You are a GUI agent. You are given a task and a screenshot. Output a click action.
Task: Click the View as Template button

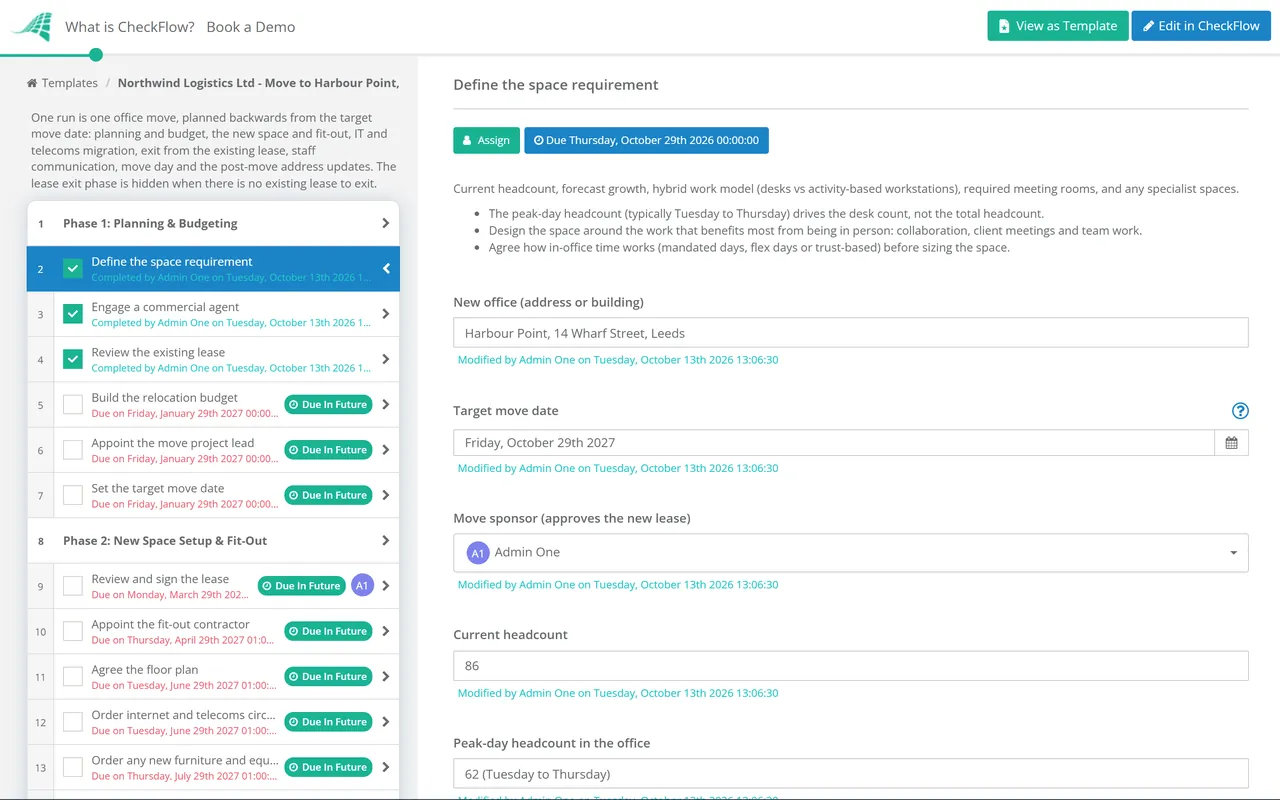click(1058, 26)
